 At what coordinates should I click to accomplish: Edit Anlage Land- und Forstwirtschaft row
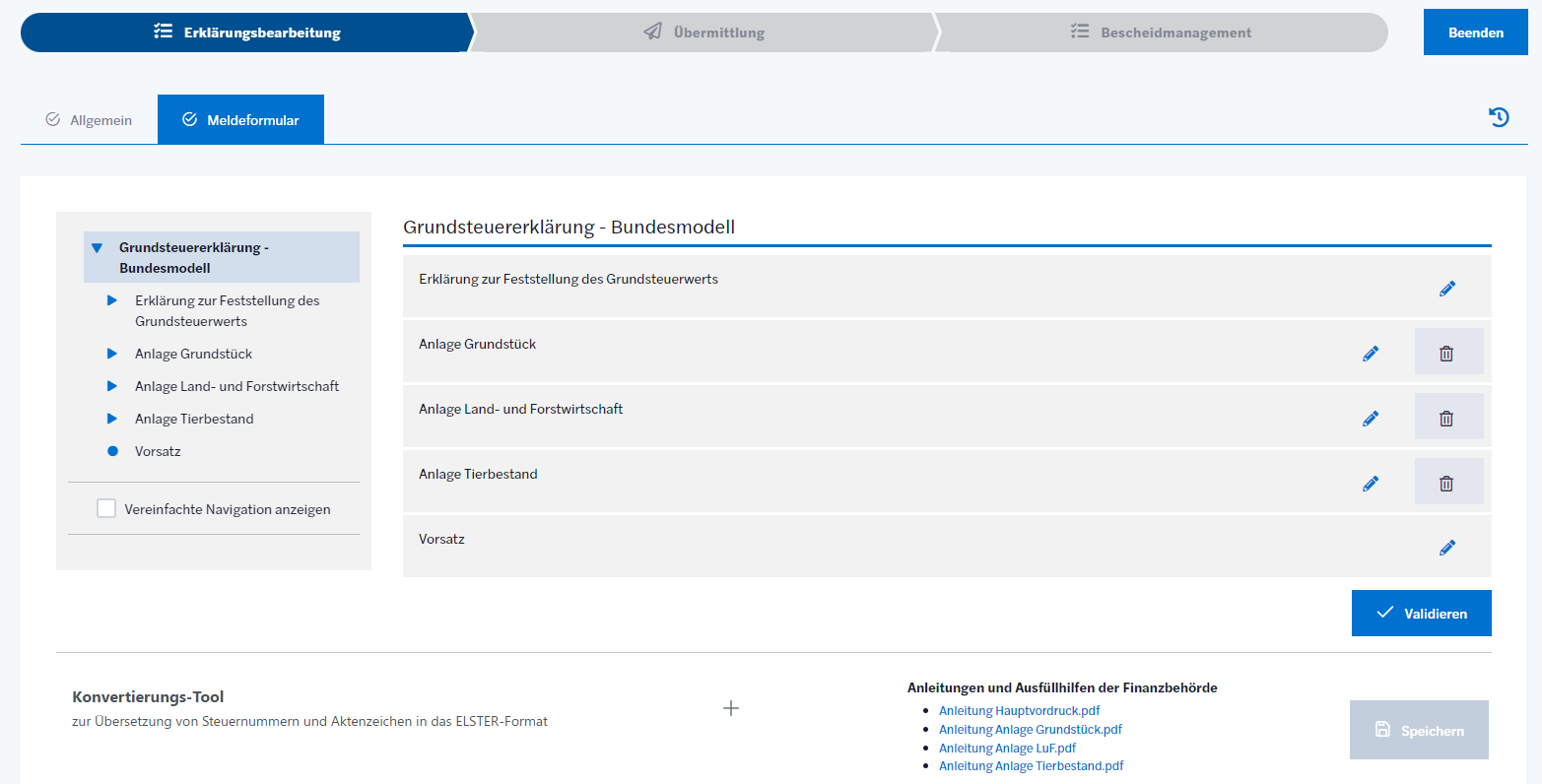pos(1371,419)
